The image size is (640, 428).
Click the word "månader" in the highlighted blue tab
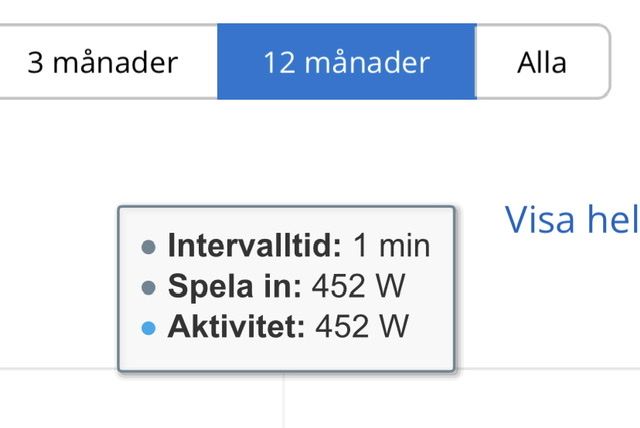379,62
